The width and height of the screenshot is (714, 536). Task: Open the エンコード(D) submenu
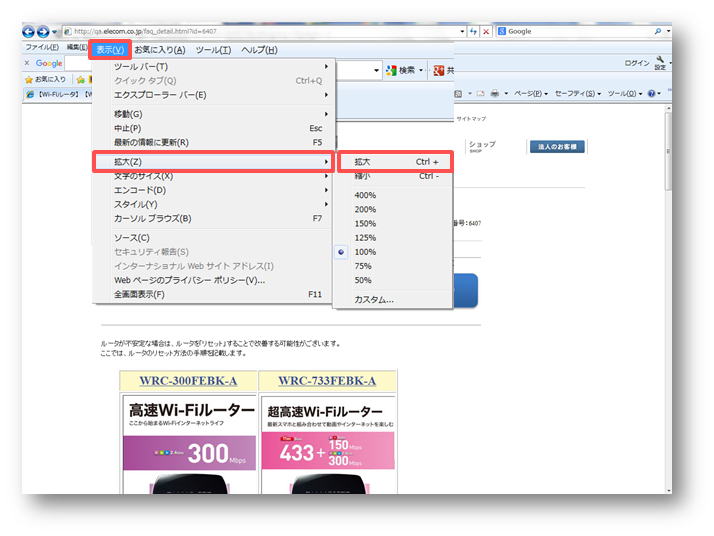(213, 190)
